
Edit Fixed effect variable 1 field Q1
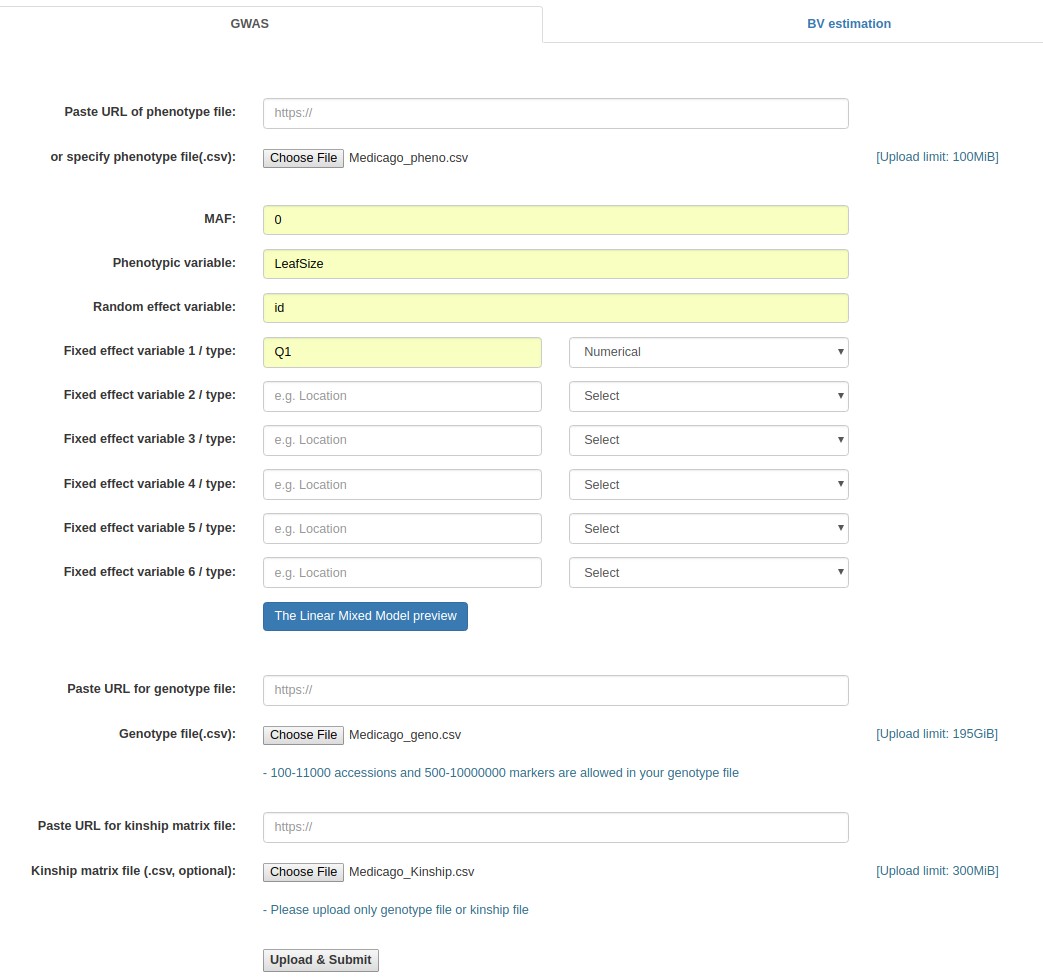click(x=402, y=352)
